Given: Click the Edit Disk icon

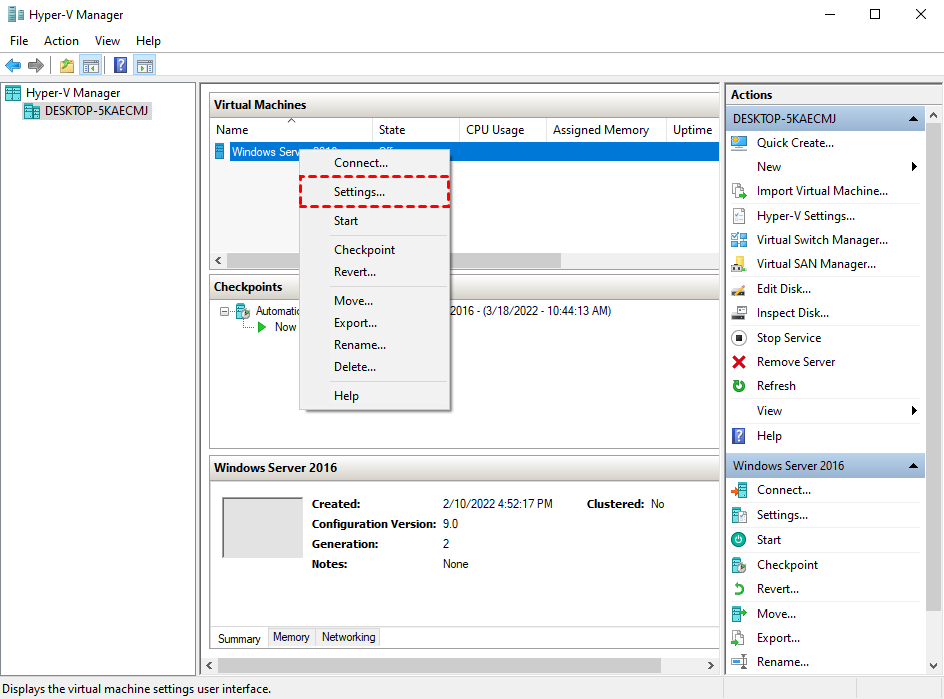Looking at the screenshot, I should pos(739,289).
